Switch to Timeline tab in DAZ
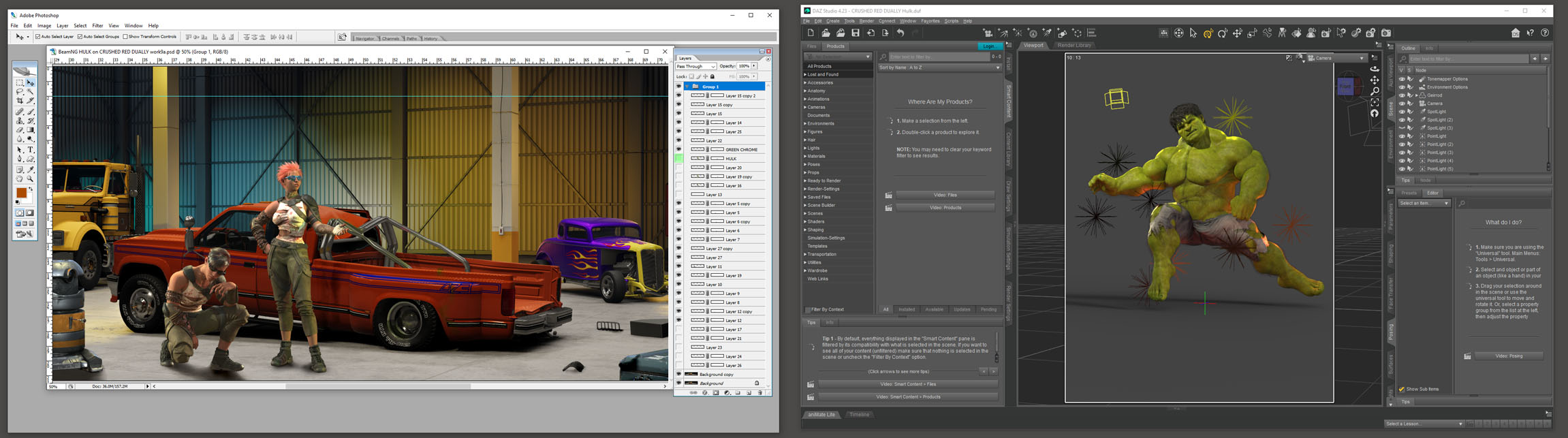The image size is (1568, 438). coord(859,415)
